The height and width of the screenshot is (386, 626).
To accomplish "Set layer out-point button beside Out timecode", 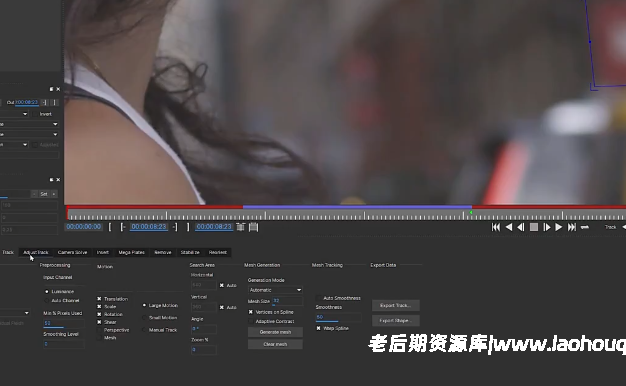I will click(44, 103).
